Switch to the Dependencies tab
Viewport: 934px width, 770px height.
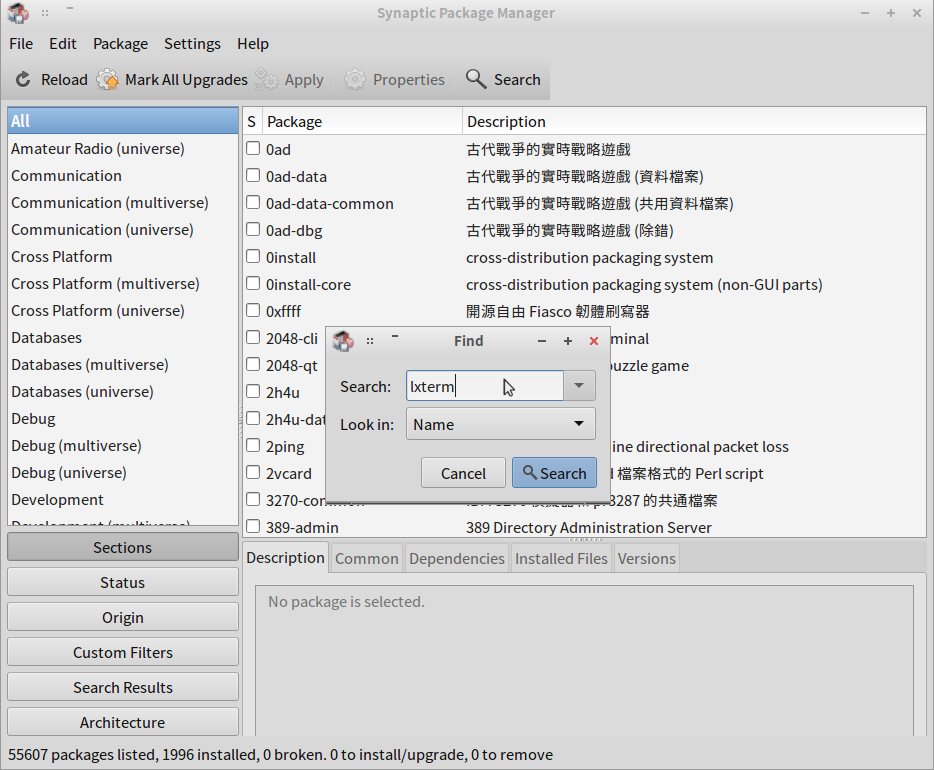pyautogui.click(x=457, y=559)
